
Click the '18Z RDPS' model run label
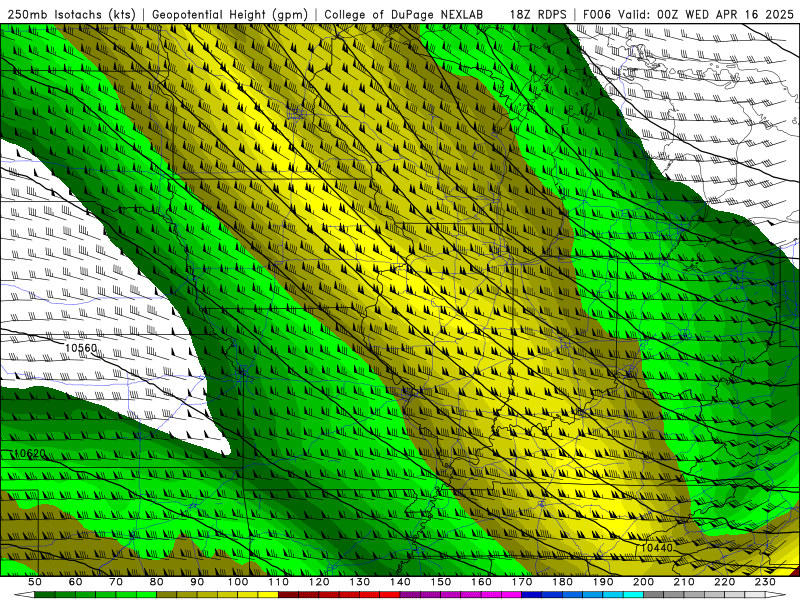pyautogui.click(x=538, y=14)
